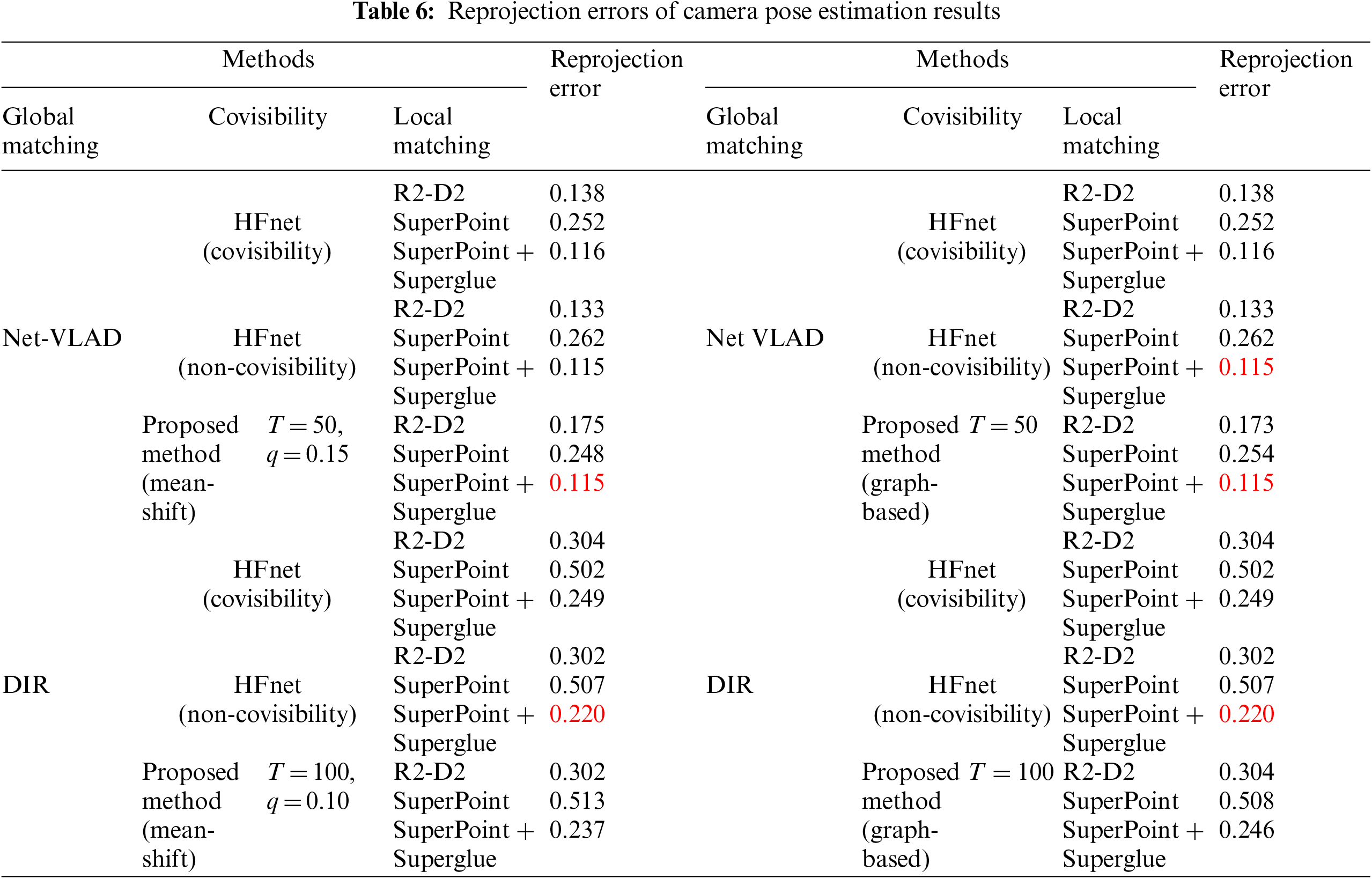This screenshot has height=879, width=1372.
Task: Click the "T = 50" graph-based parameter text
Action: point(1003,425)
